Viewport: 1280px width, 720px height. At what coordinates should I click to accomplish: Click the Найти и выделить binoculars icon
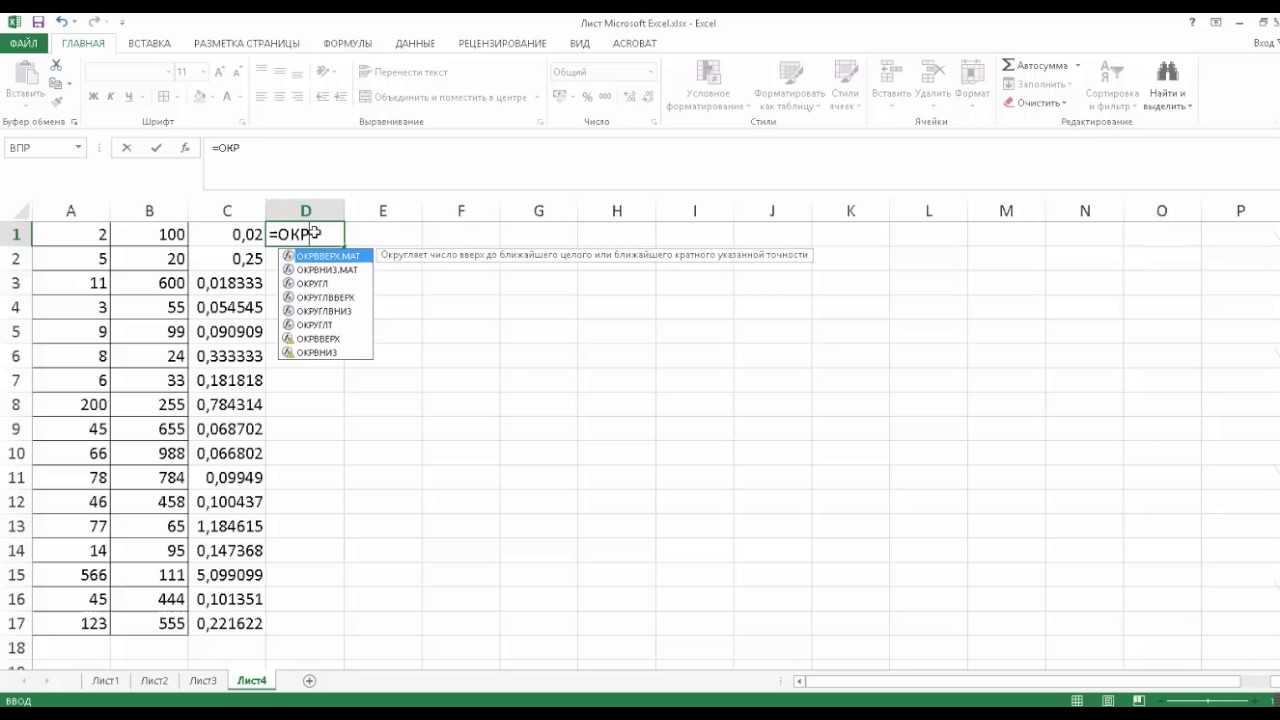(1166, 72)
